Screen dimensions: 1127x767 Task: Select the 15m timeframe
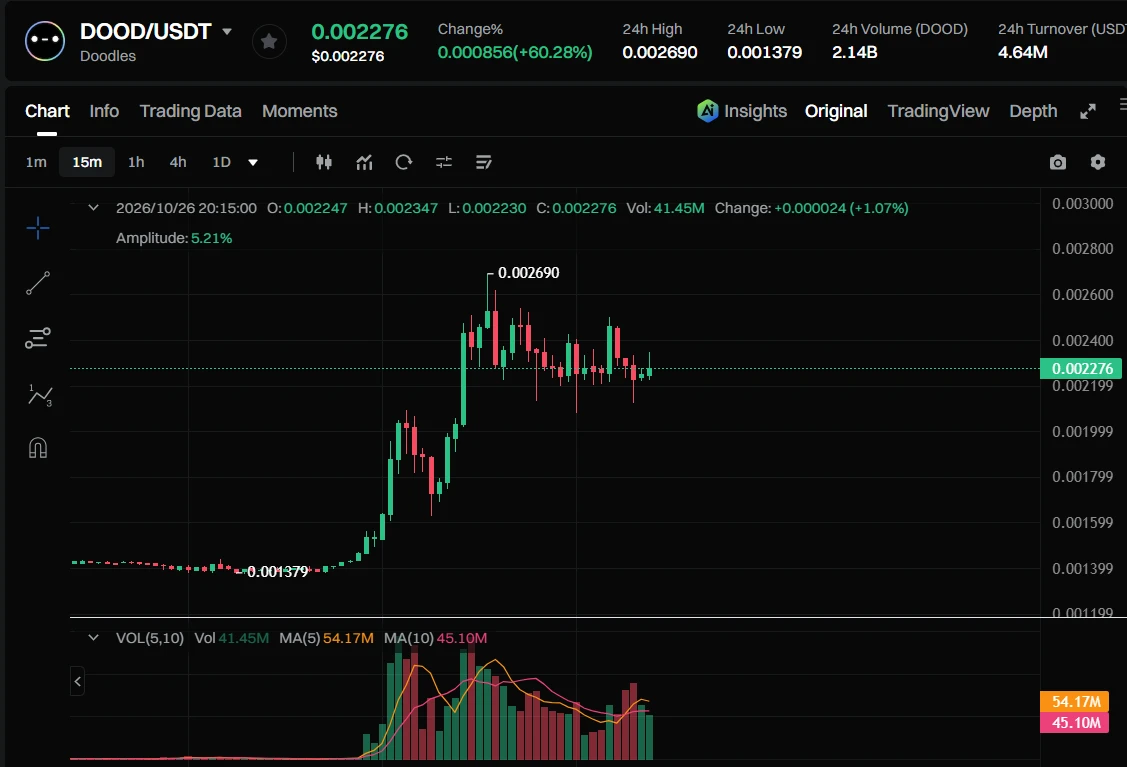87,162
